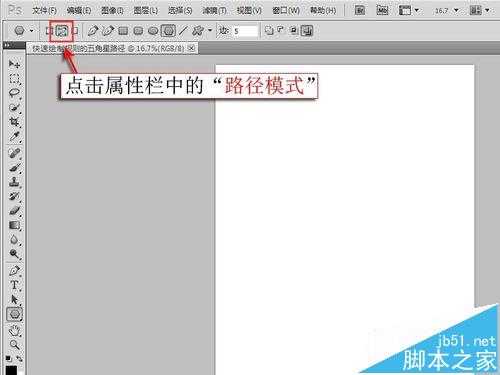Choose Pen tool in the options bar
Viewport: 500px width, 375px height.
click(x=93, y=31)
